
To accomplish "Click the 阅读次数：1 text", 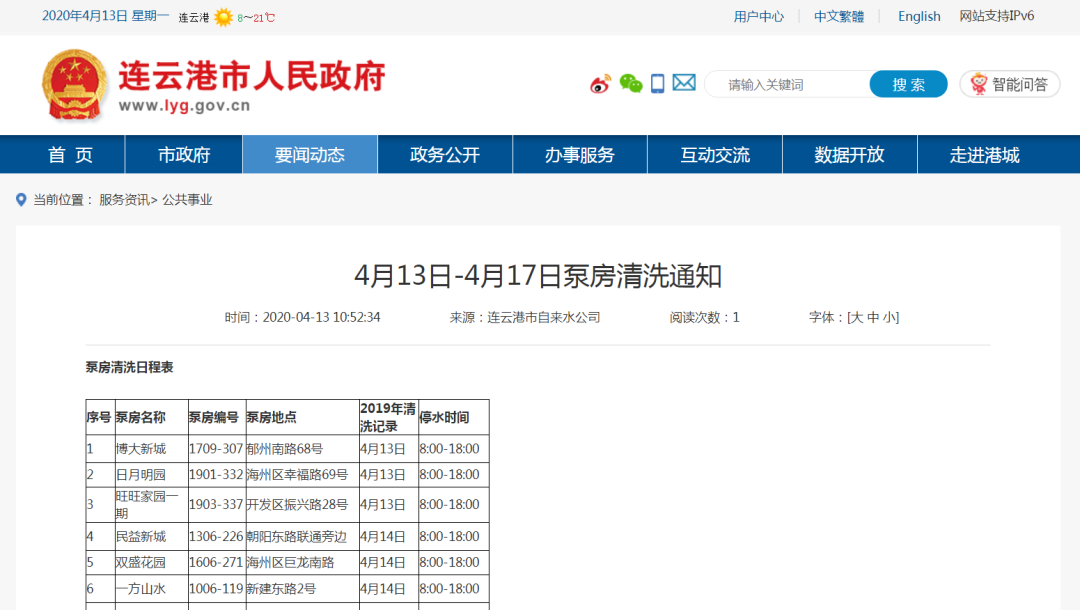I will [x=704, y=317].
